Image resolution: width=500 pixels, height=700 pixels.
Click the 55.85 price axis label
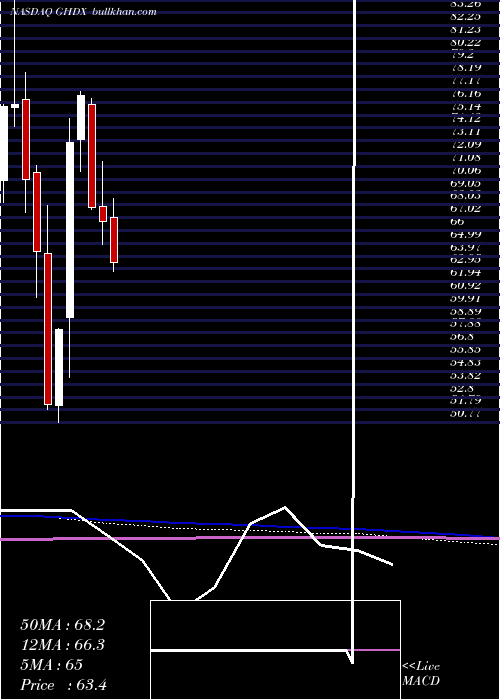(x=466, y=350)
